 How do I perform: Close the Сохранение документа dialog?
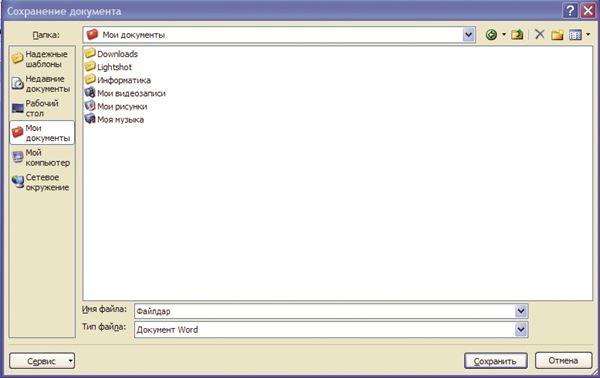(x=588, y=10)
